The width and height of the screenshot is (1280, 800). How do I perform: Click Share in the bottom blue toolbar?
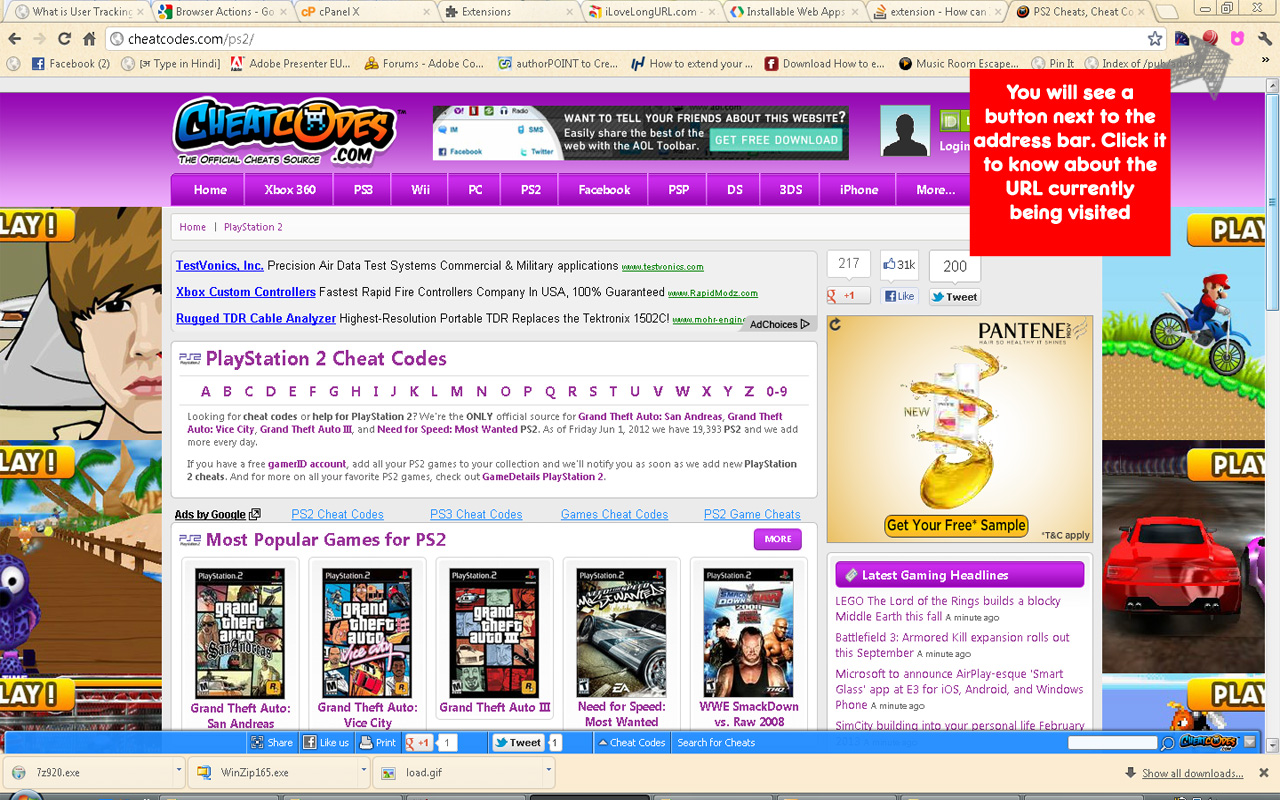(273, 743)
